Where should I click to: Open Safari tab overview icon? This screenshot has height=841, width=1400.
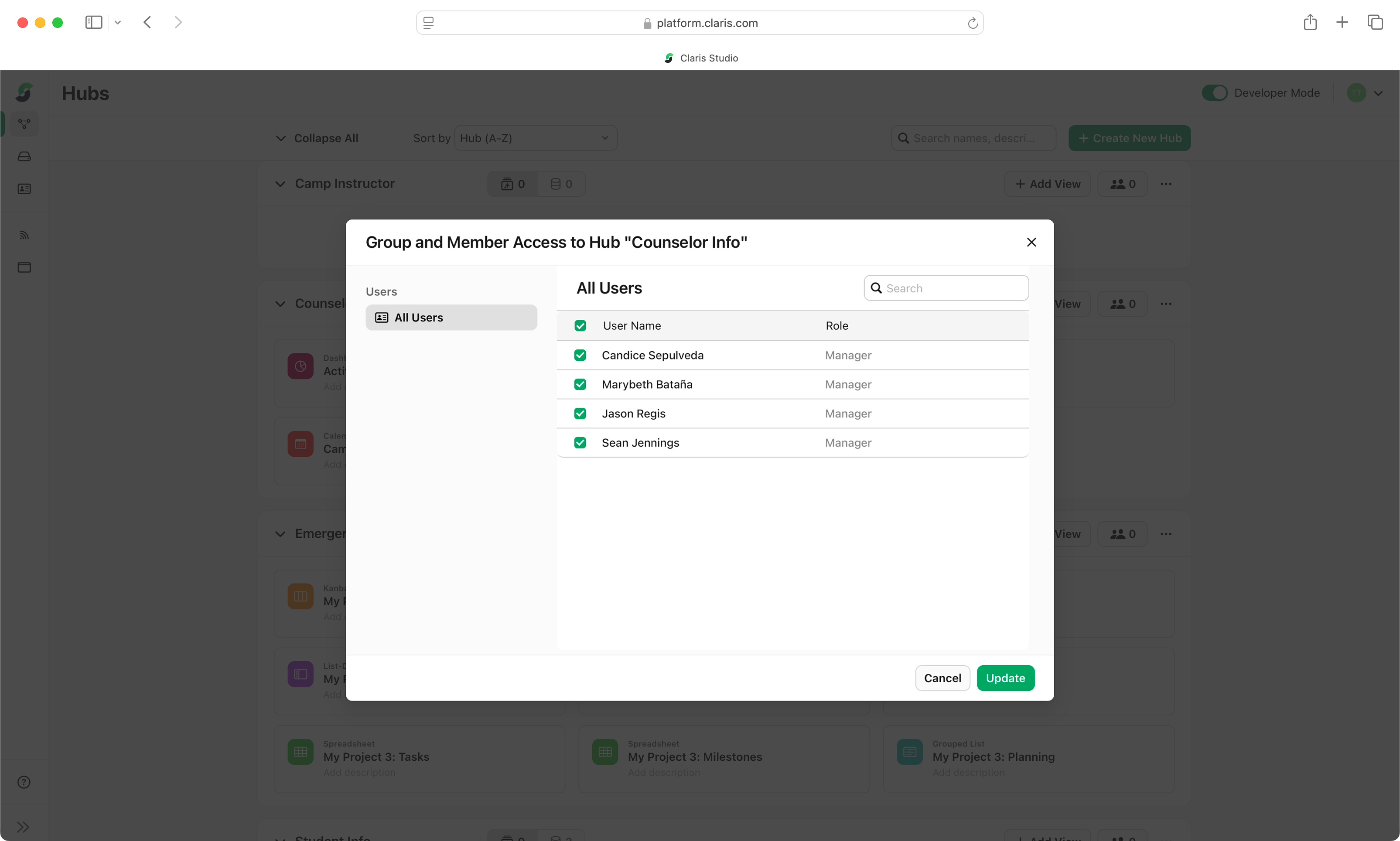(x=1375, y=23)
